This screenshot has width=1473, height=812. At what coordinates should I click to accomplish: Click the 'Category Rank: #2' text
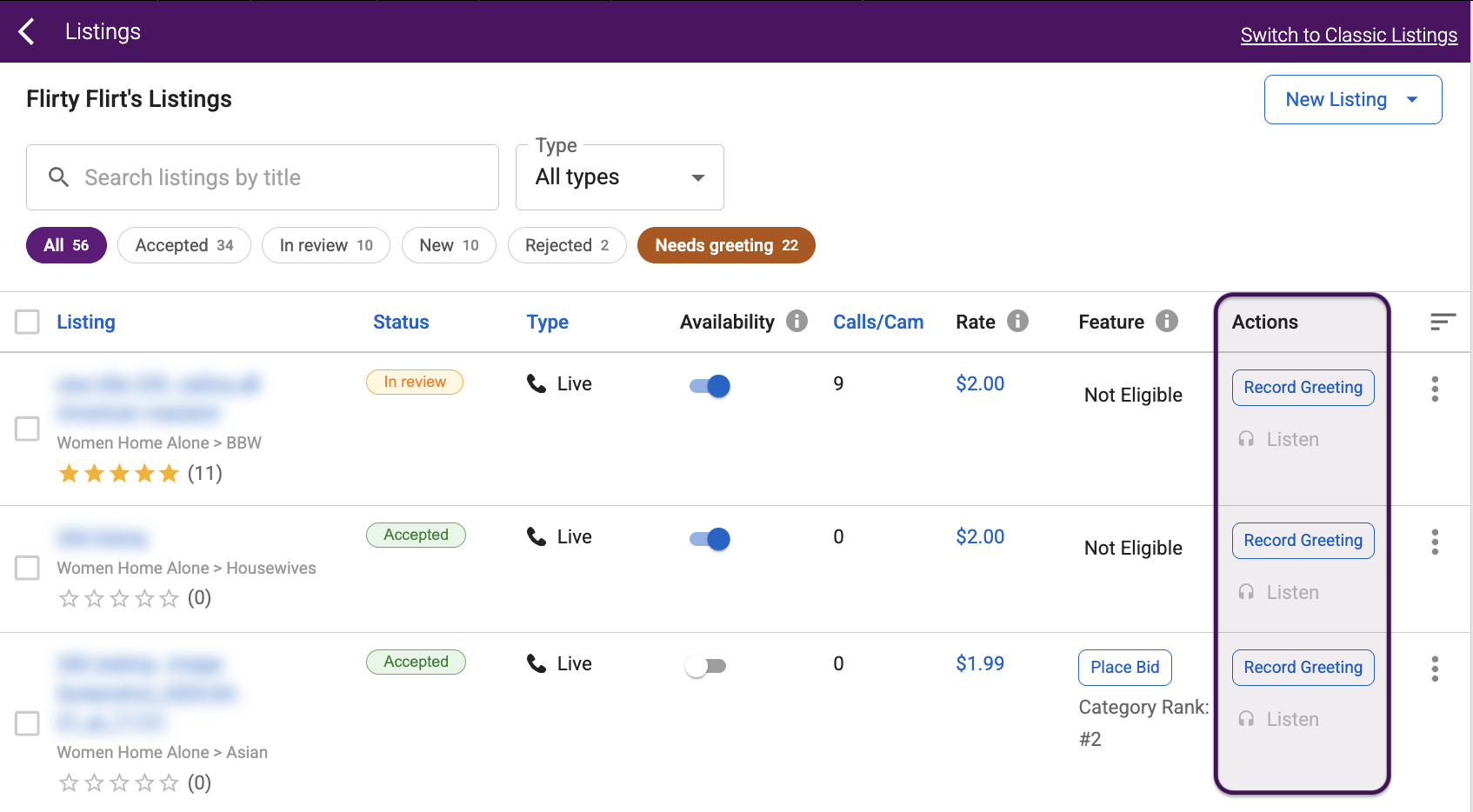[1143, 722]
